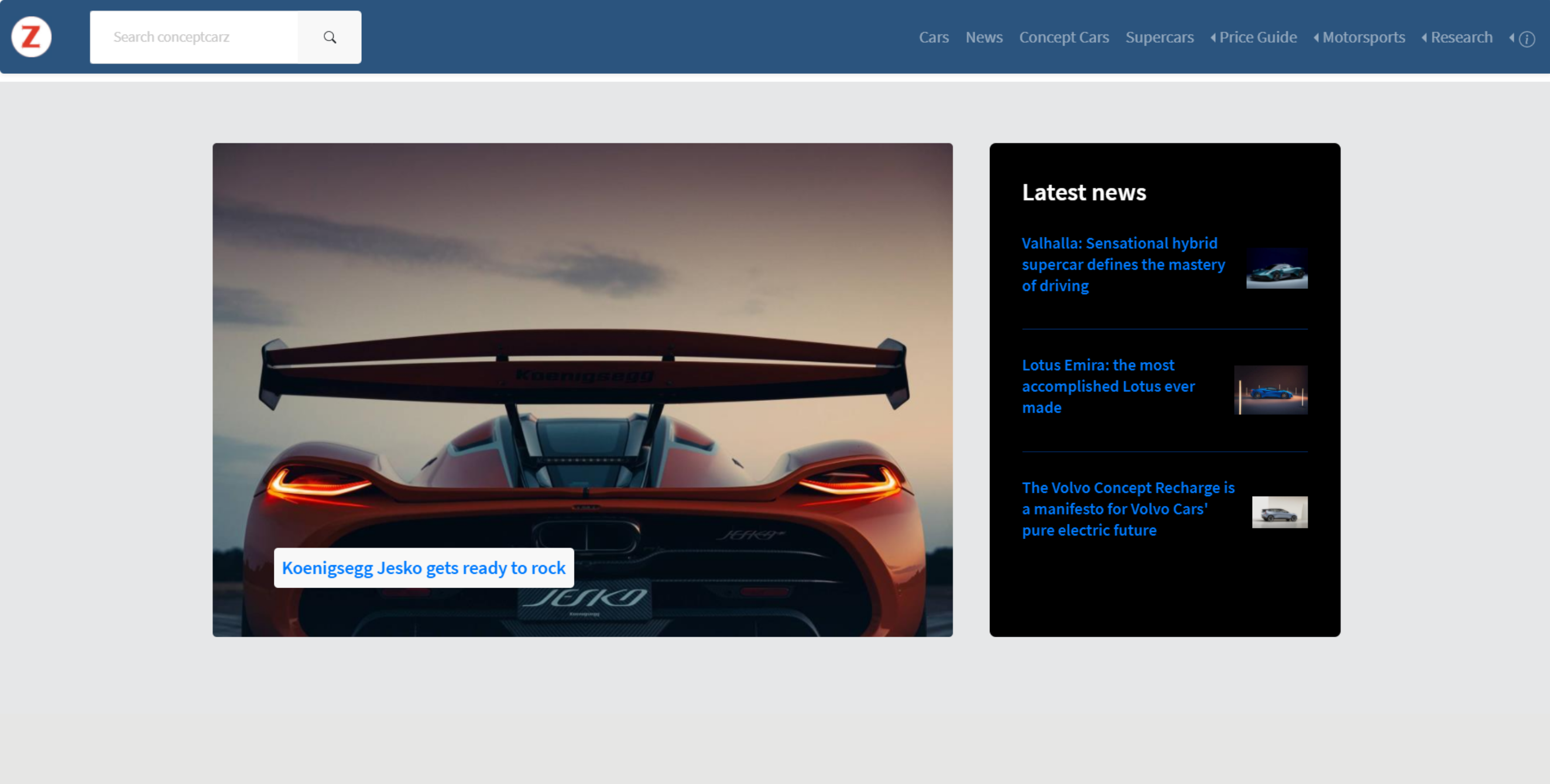Read Valhalla hybrid supercar article
Viewport: 1550px width, 784px height.
(x=1123, y=264)
